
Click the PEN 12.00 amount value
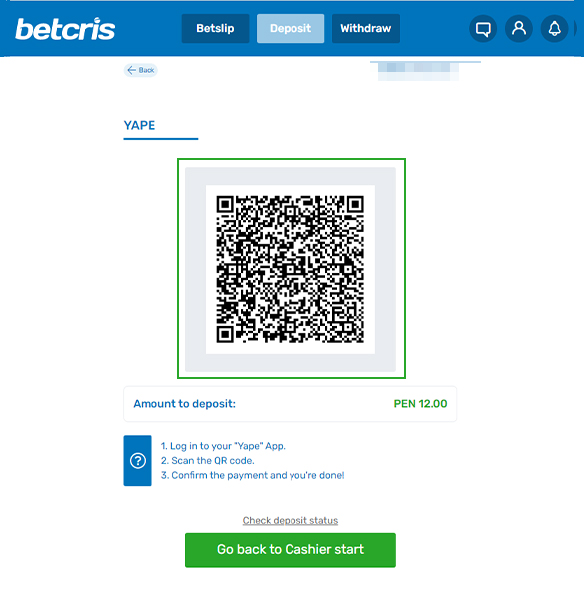coord(420,404)
